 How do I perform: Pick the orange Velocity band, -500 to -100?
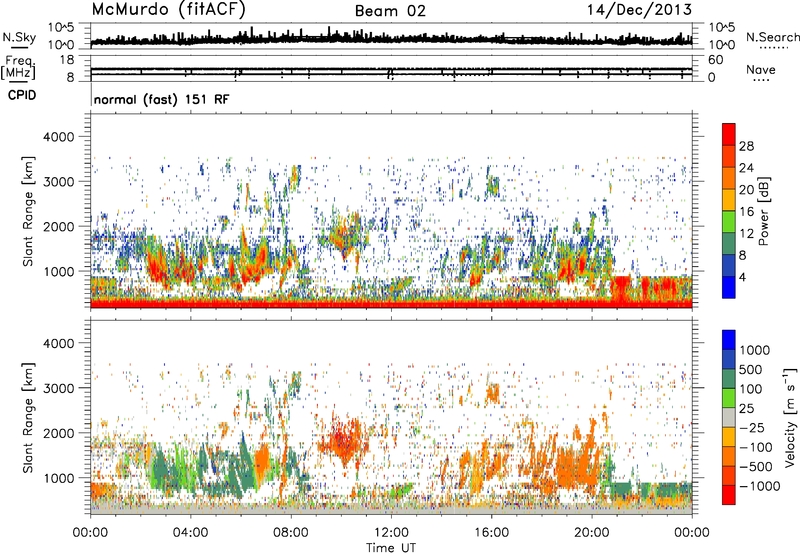pyautogui.click(x=729, y=456)
